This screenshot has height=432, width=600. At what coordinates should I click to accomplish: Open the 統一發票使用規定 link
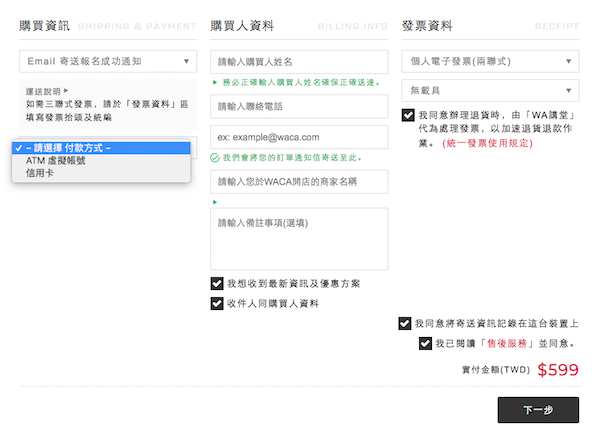point(488,143)
